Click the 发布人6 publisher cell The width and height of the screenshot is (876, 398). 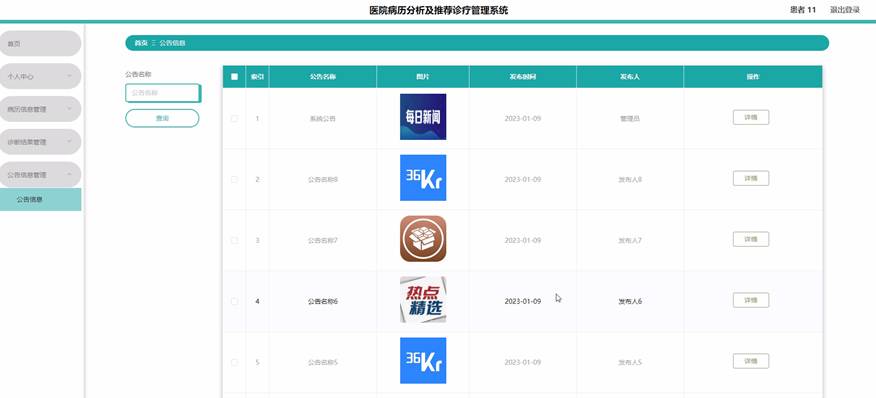(x=630, y=302)
